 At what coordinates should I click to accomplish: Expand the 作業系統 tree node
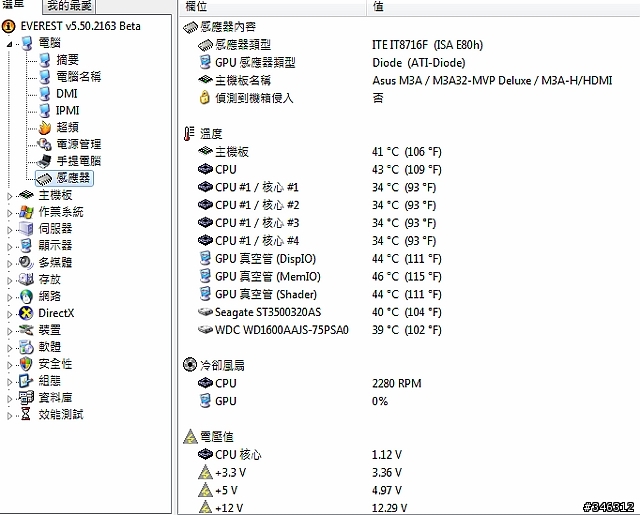(x=10, y=213)
